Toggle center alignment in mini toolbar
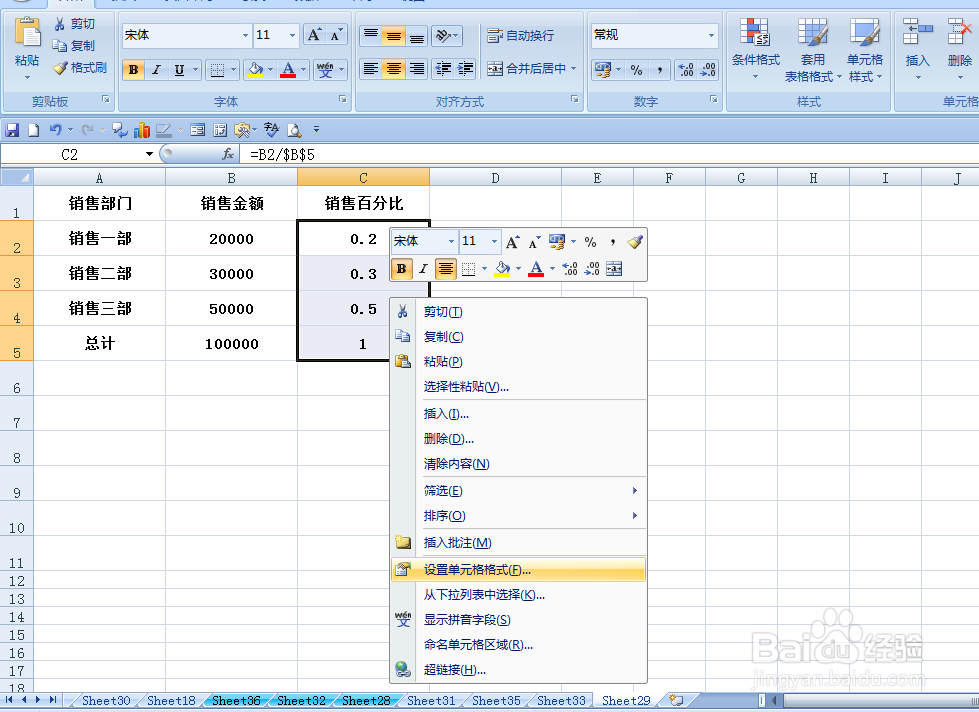 point(445,269)
